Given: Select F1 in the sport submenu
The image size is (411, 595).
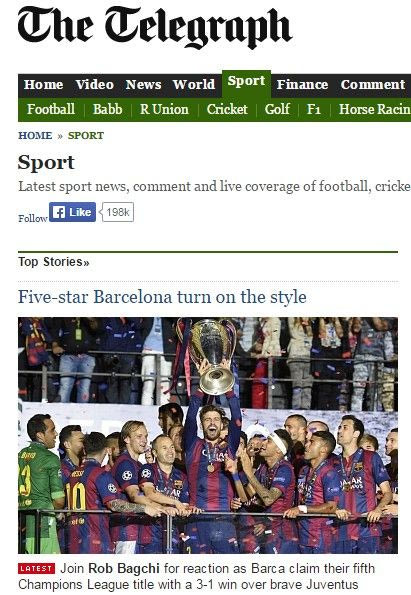Looking at the screenshot, I should [x=314, y=110].
